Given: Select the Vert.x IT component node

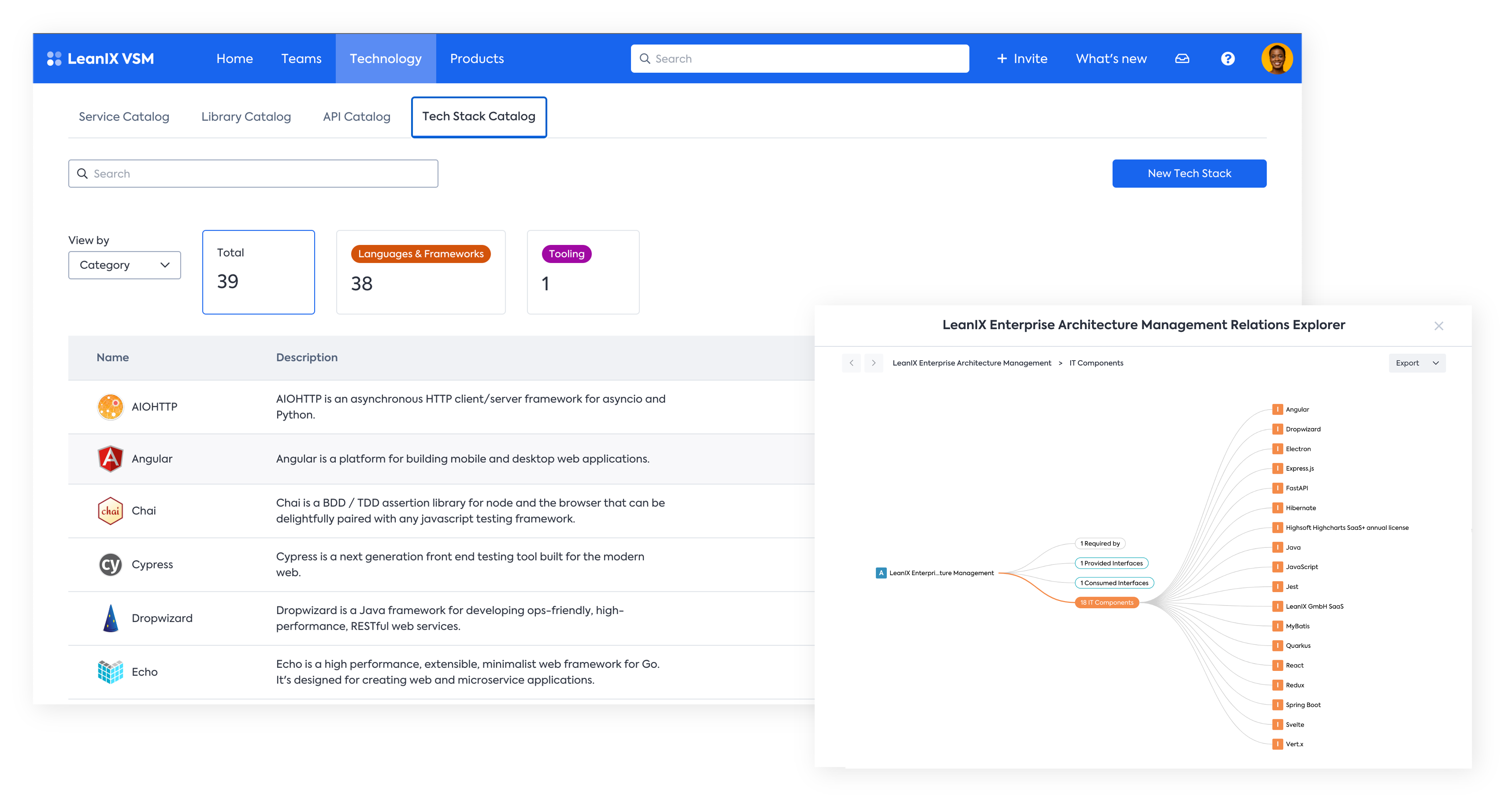Looking at the screenshot, I should tap(1288, 744).
